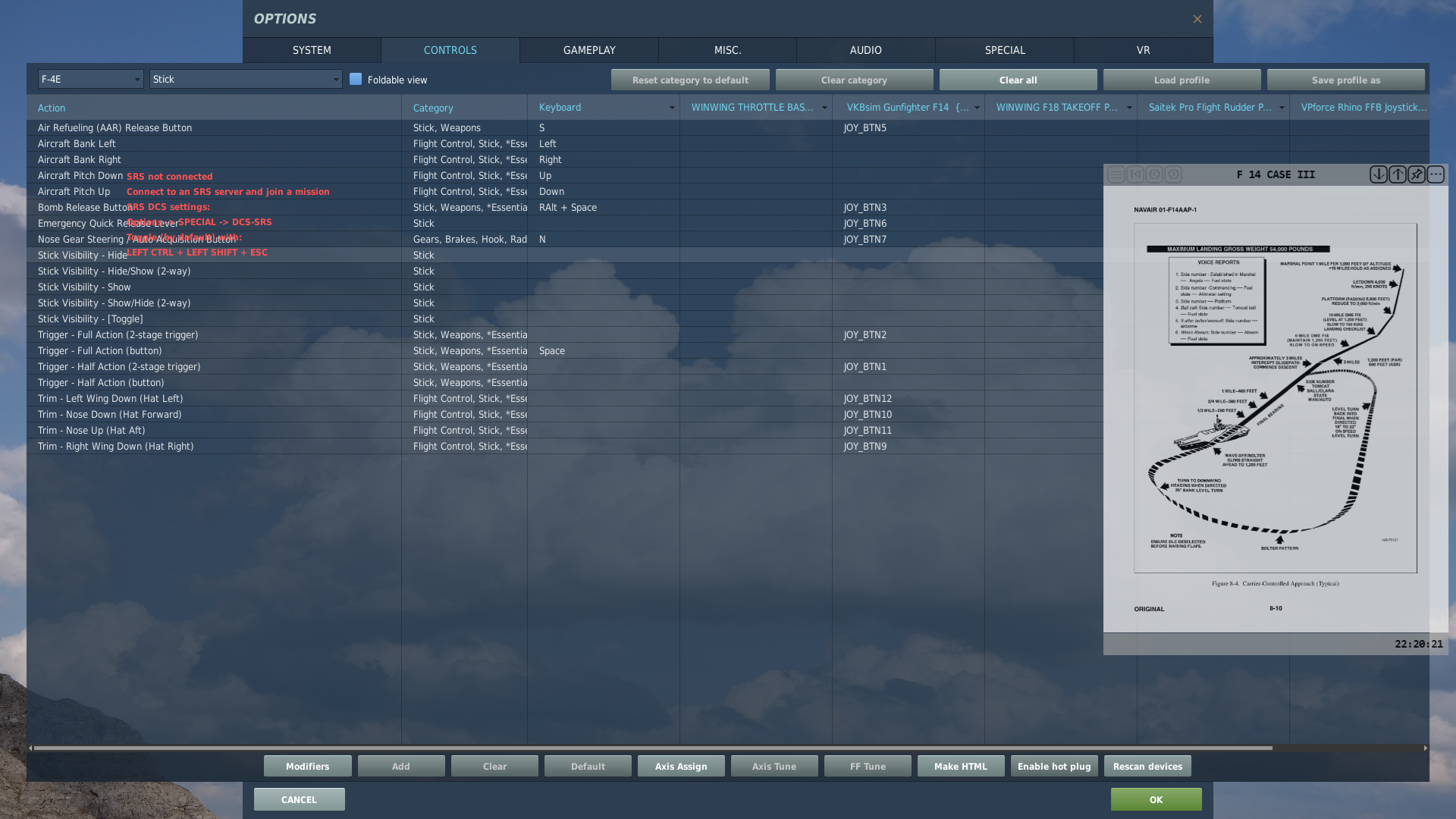Open the VR tab
Screen dimensions: 1456x819
point(1144,50)
